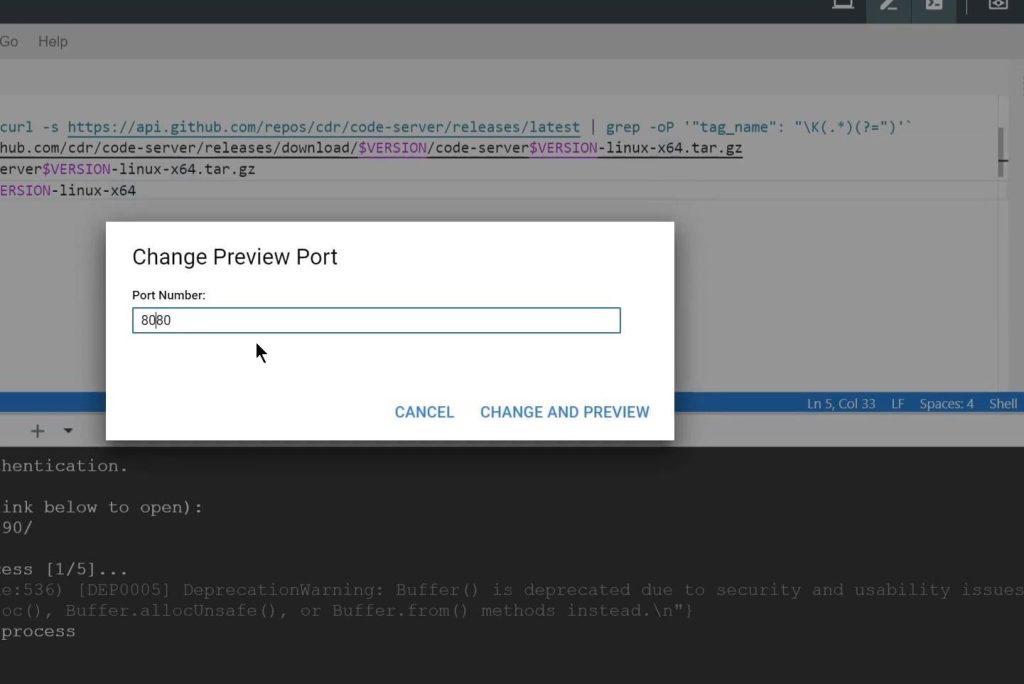Image resolution: width=1024 pixels, height=684 pixels.
Task: Click the Spaces: 4 indentation indicator
Action: coord(945,403)
